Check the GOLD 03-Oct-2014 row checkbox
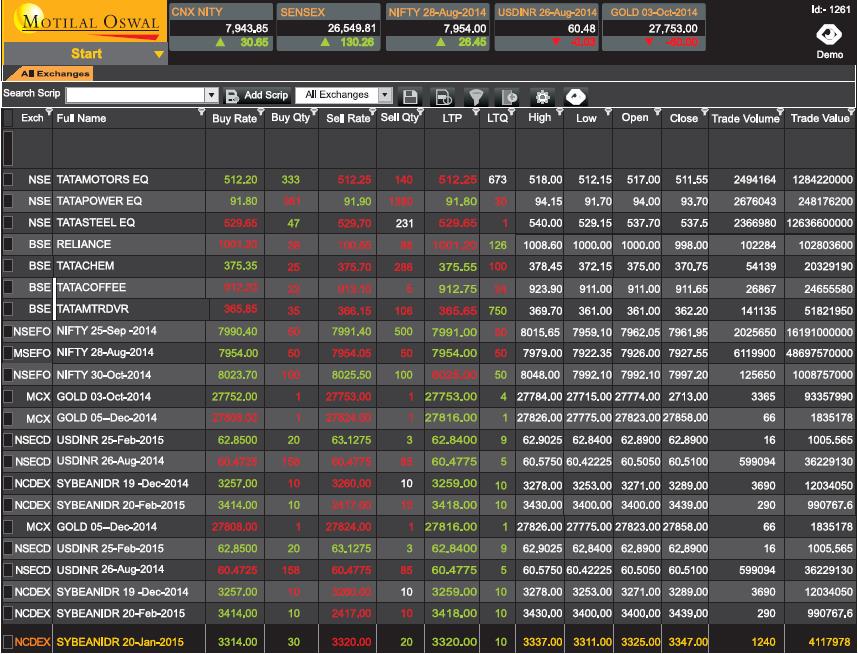The width and height of the screenshot is (858, 654). coord(8,396)
